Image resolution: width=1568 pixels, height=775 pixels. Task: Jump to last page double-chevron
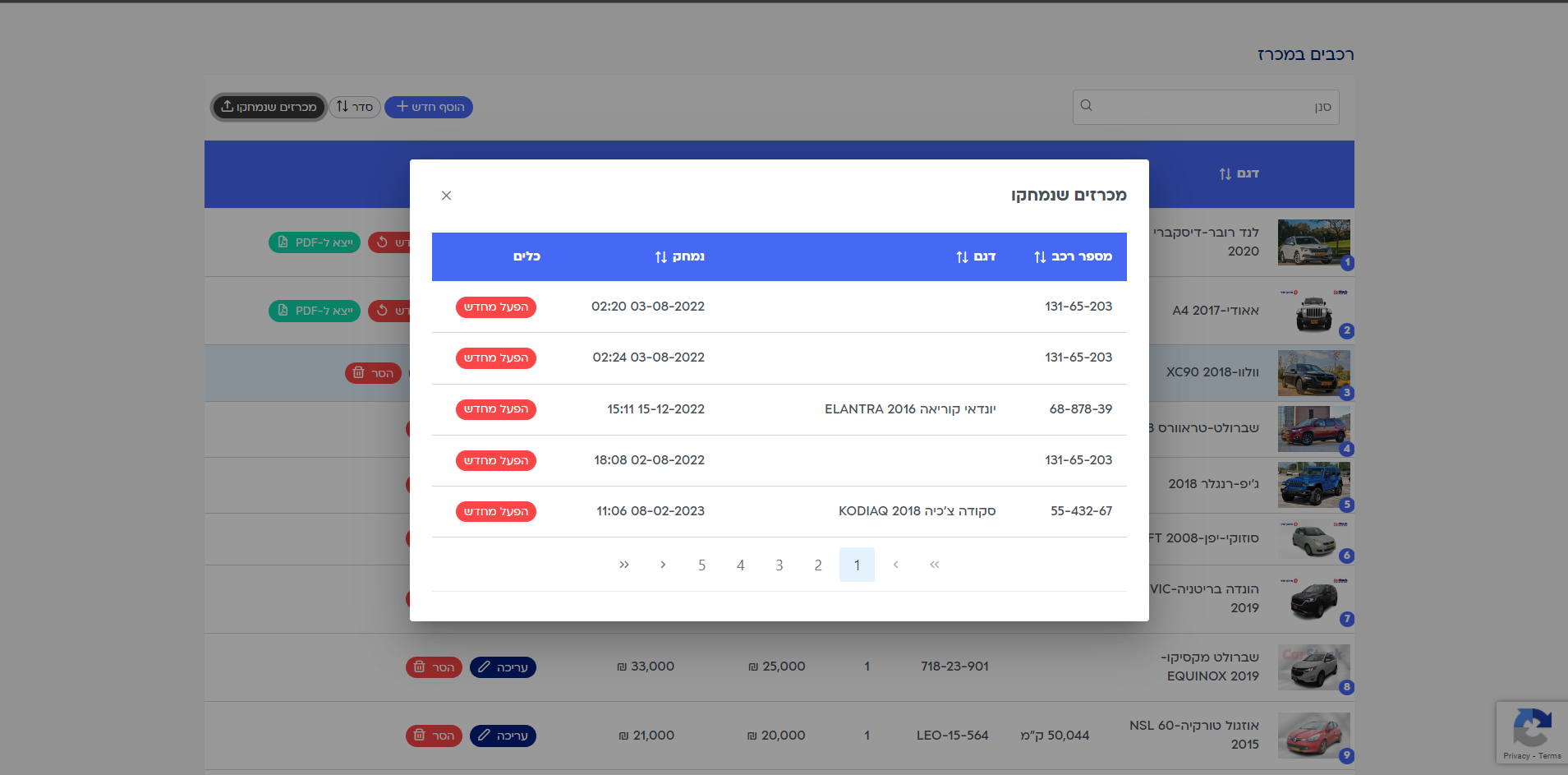[x=624, y=565]
